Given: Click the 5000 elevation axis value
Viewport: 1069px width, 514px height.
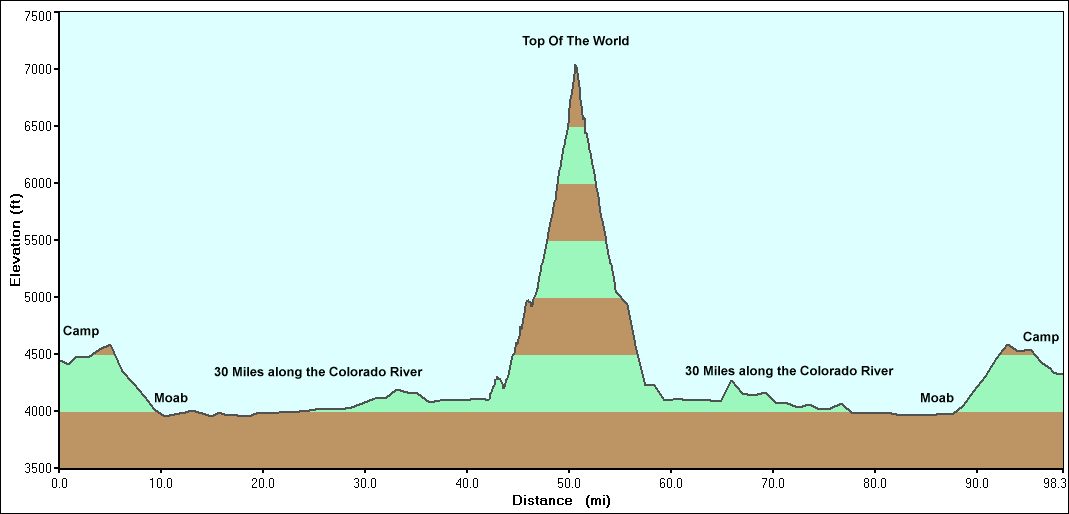Looking at the screenshot, I should 38,297.
